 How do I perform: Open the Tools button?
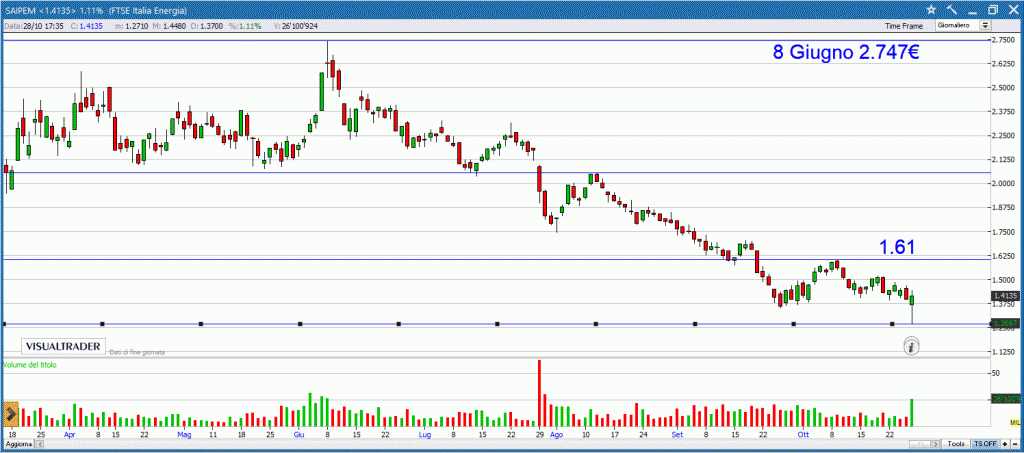[956, 443]
